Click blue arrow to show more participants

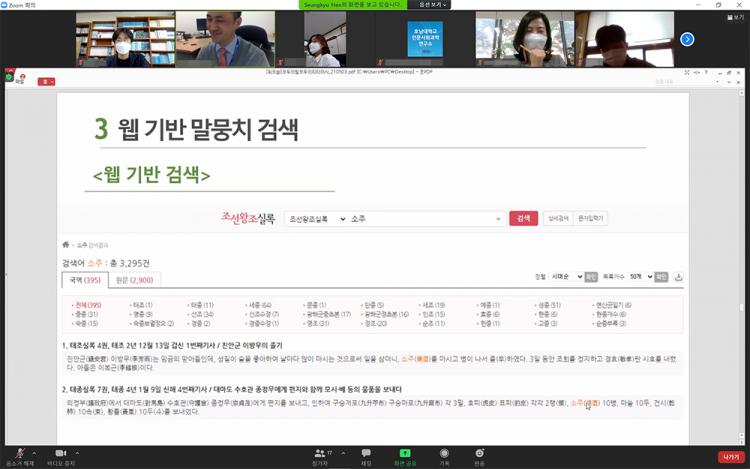pos(687,39)
